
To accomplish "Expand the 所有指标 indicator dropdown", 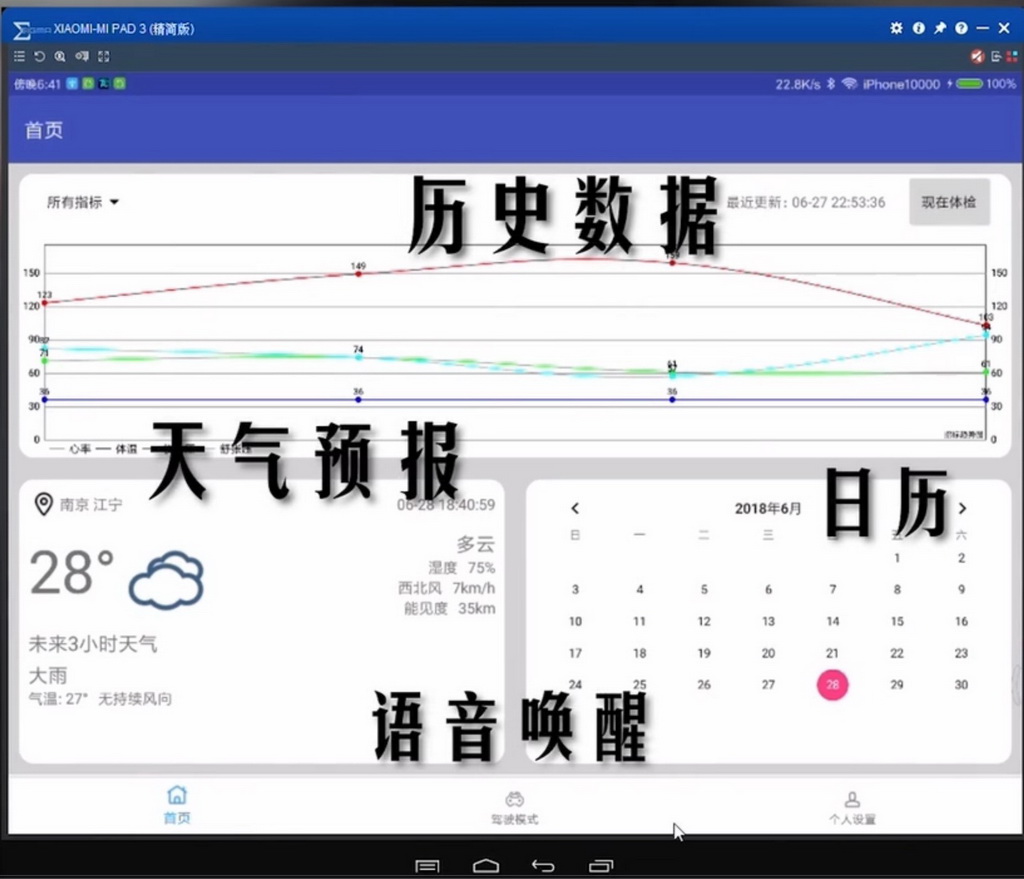I will pos(83,202).
